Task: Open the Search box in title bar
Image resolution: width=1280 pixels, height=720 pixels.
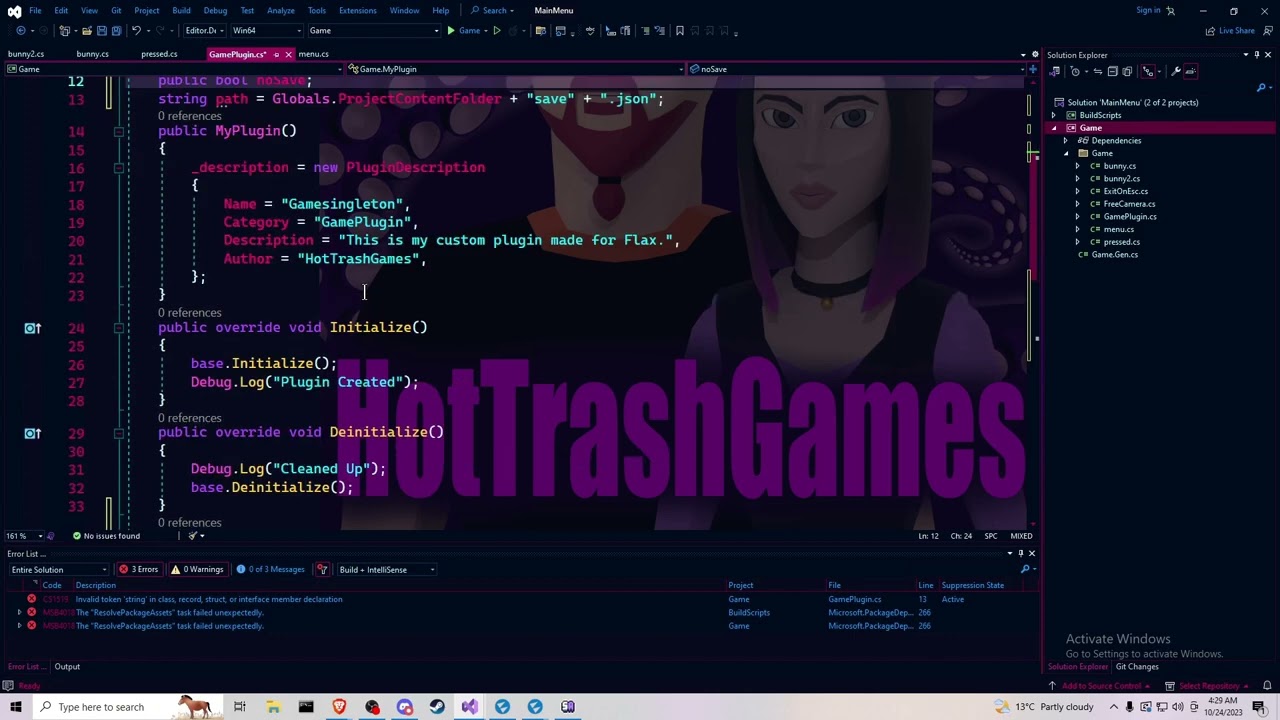Action: [x=494, y=10]
